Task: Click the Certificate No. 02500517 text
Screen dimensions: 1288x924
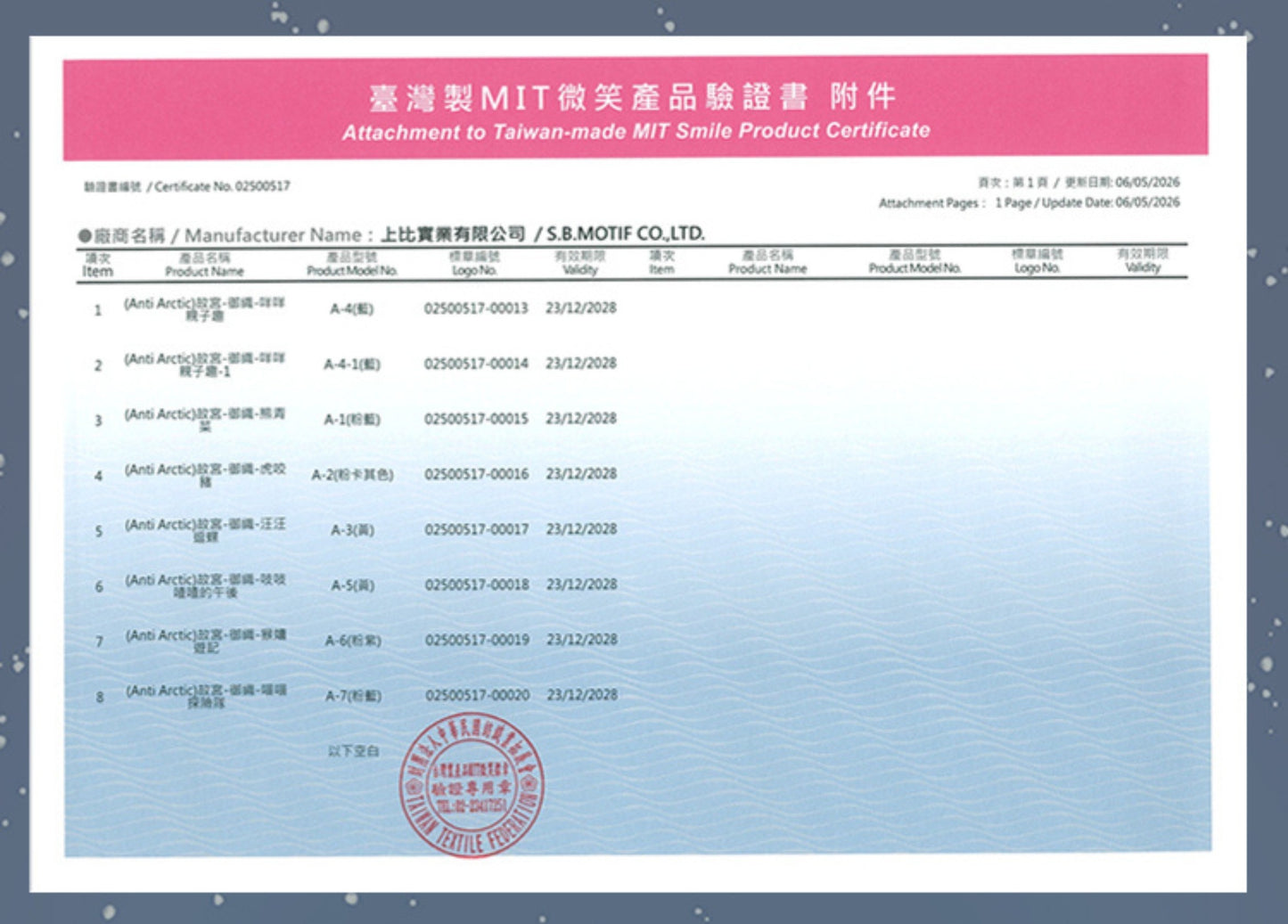Action: coord(187,186)
